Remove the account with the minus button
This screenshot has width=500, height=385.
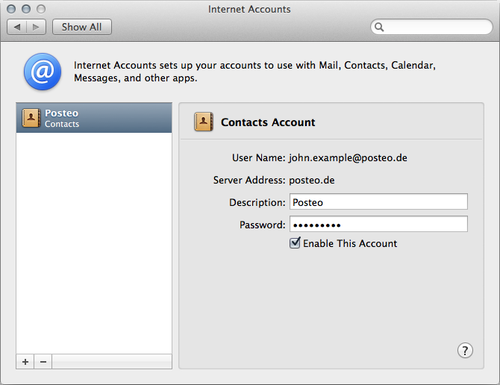tap(43, 362)
